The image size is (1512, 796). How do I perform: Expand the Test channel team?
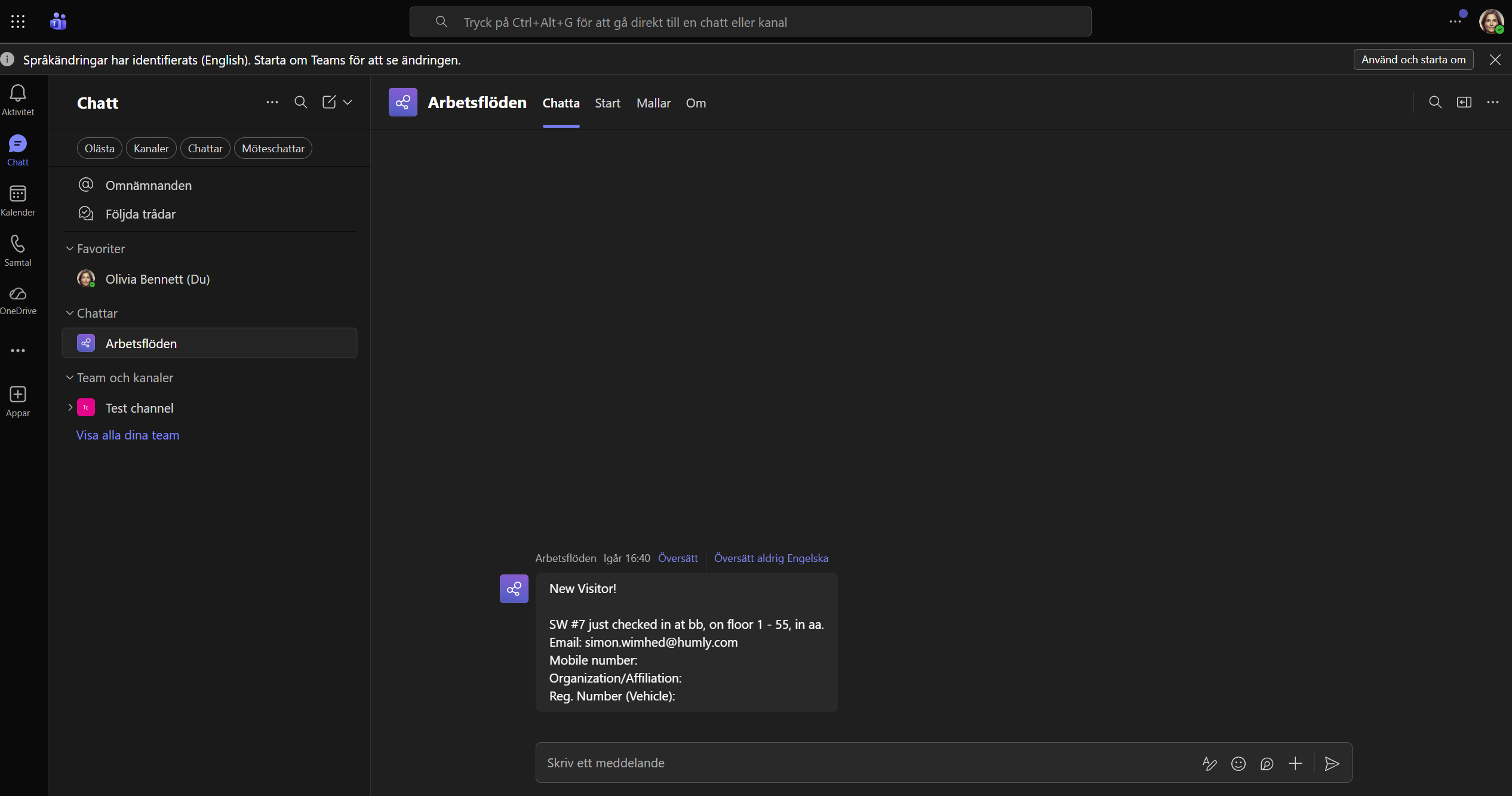(x=70, y=407)
